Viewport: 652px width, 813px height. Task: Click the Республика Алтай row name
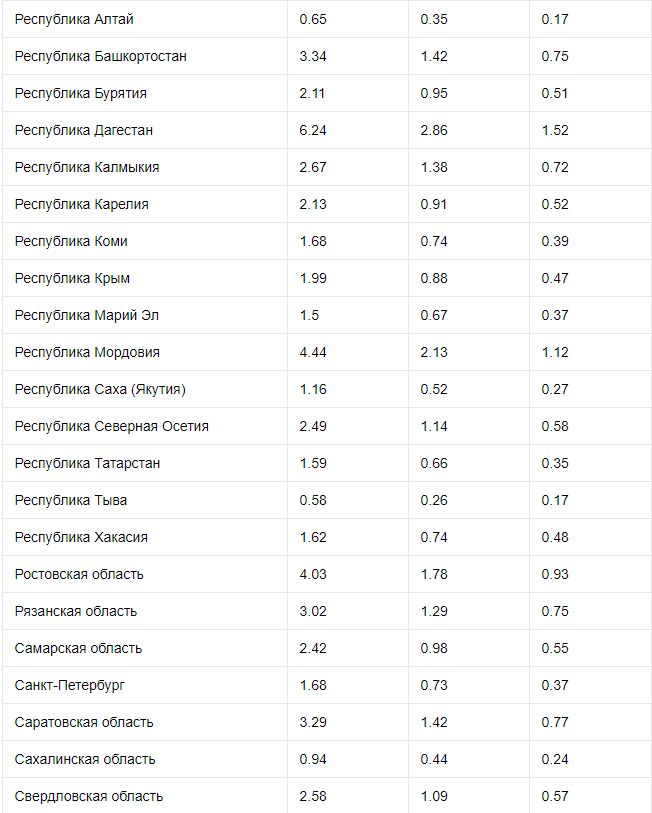point(74,19)
